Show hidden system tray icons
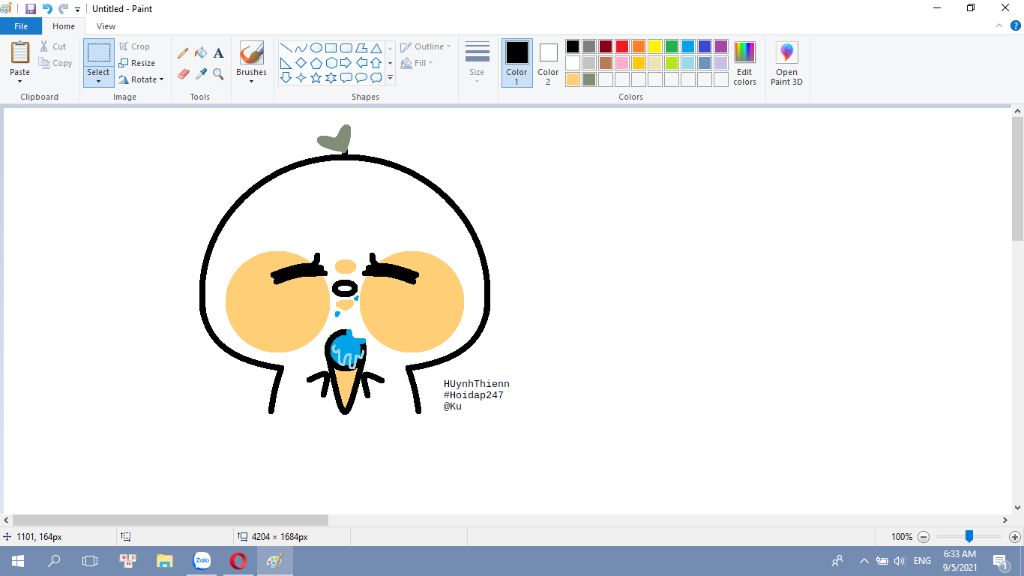Screen dimensions: 1024x576 coord(864,561)
